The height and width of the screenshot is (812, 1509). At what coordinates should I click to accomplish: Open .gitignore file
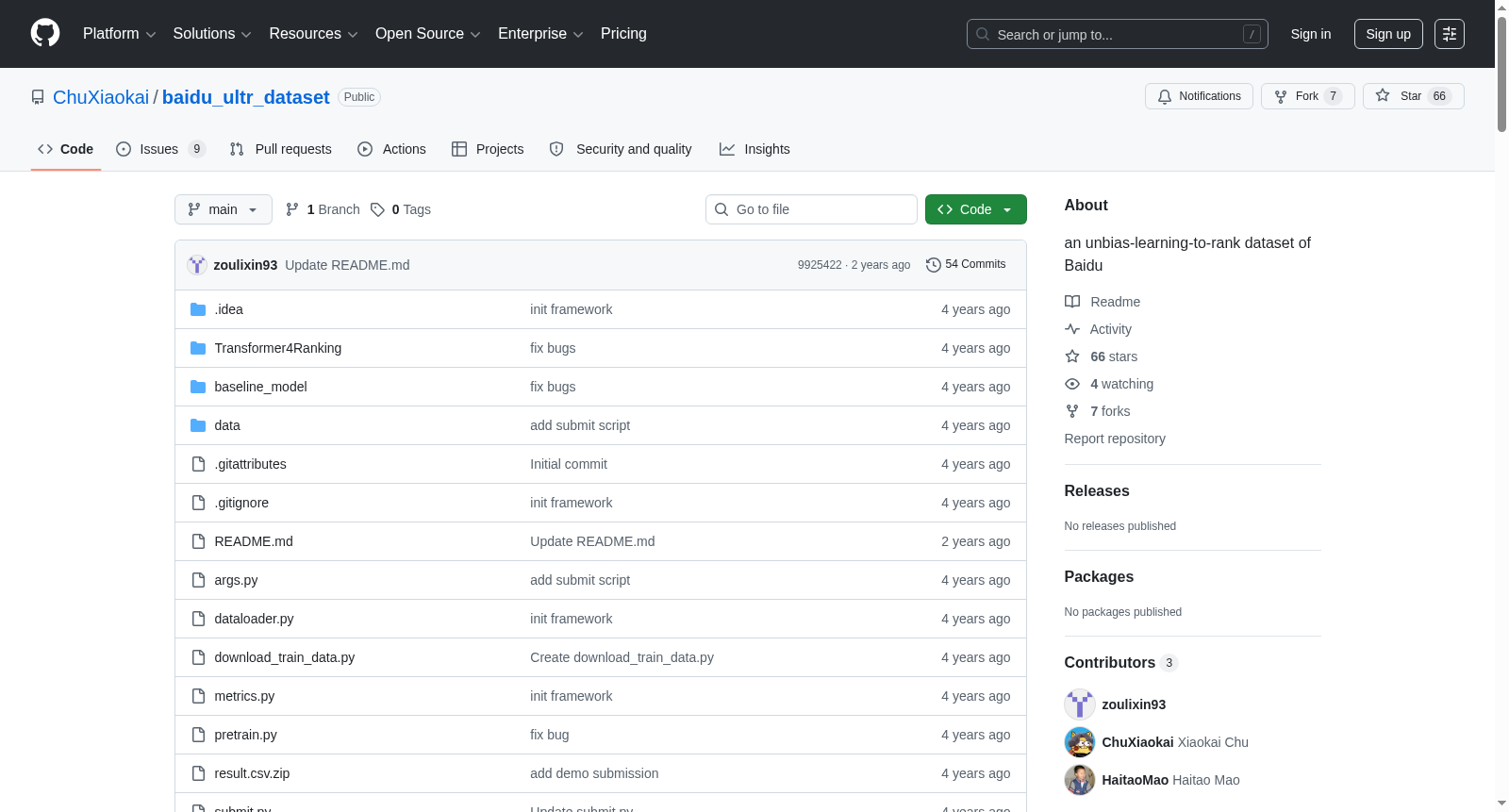coord(241,503)
